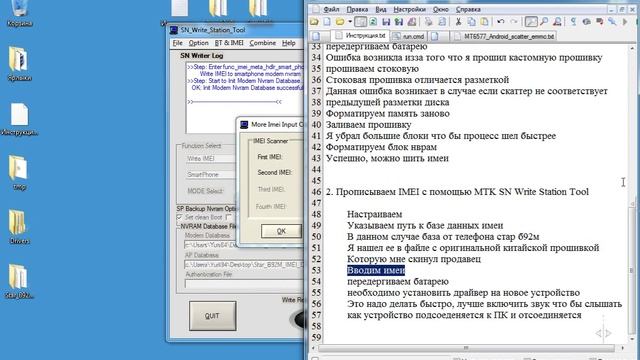Click the magnifier Find icon in toolbar
Viewport: 640px width, 360px height.
click(544, 22)
